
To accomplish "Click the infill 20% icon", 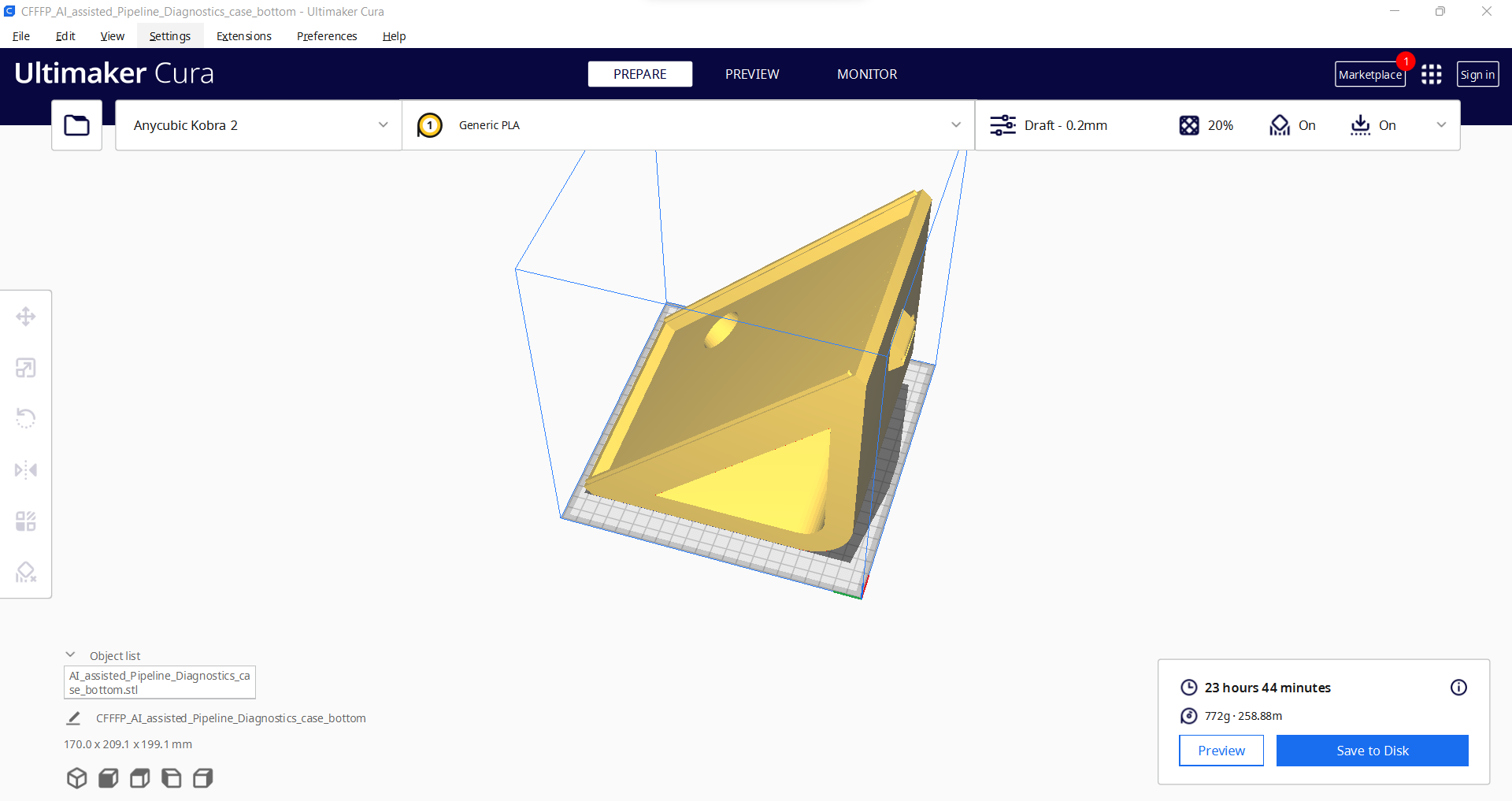I will (1189, 125).
